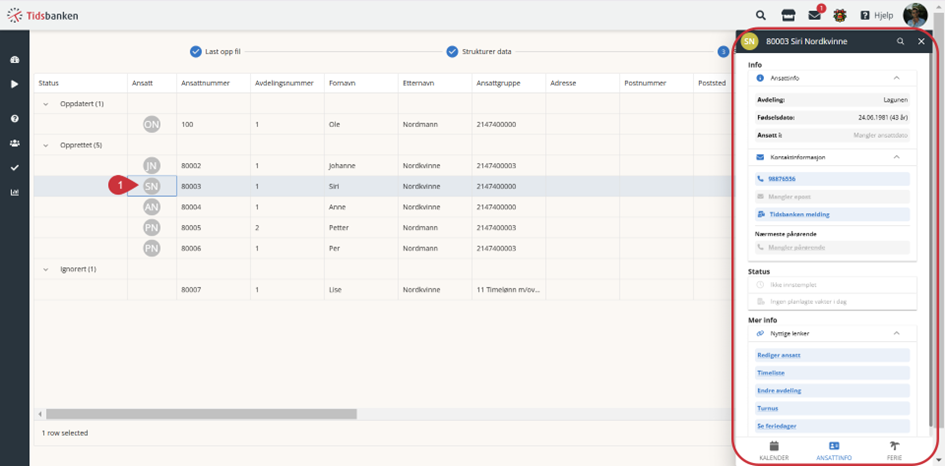Click the SN avatar in panel header

[749, 42]
